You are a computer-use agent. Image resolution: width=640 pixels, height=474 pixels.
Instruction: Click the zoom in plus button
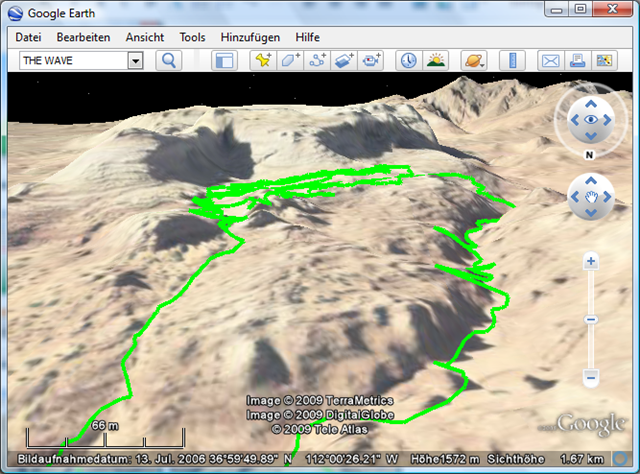pyautogui.click(x=591, y=262)
